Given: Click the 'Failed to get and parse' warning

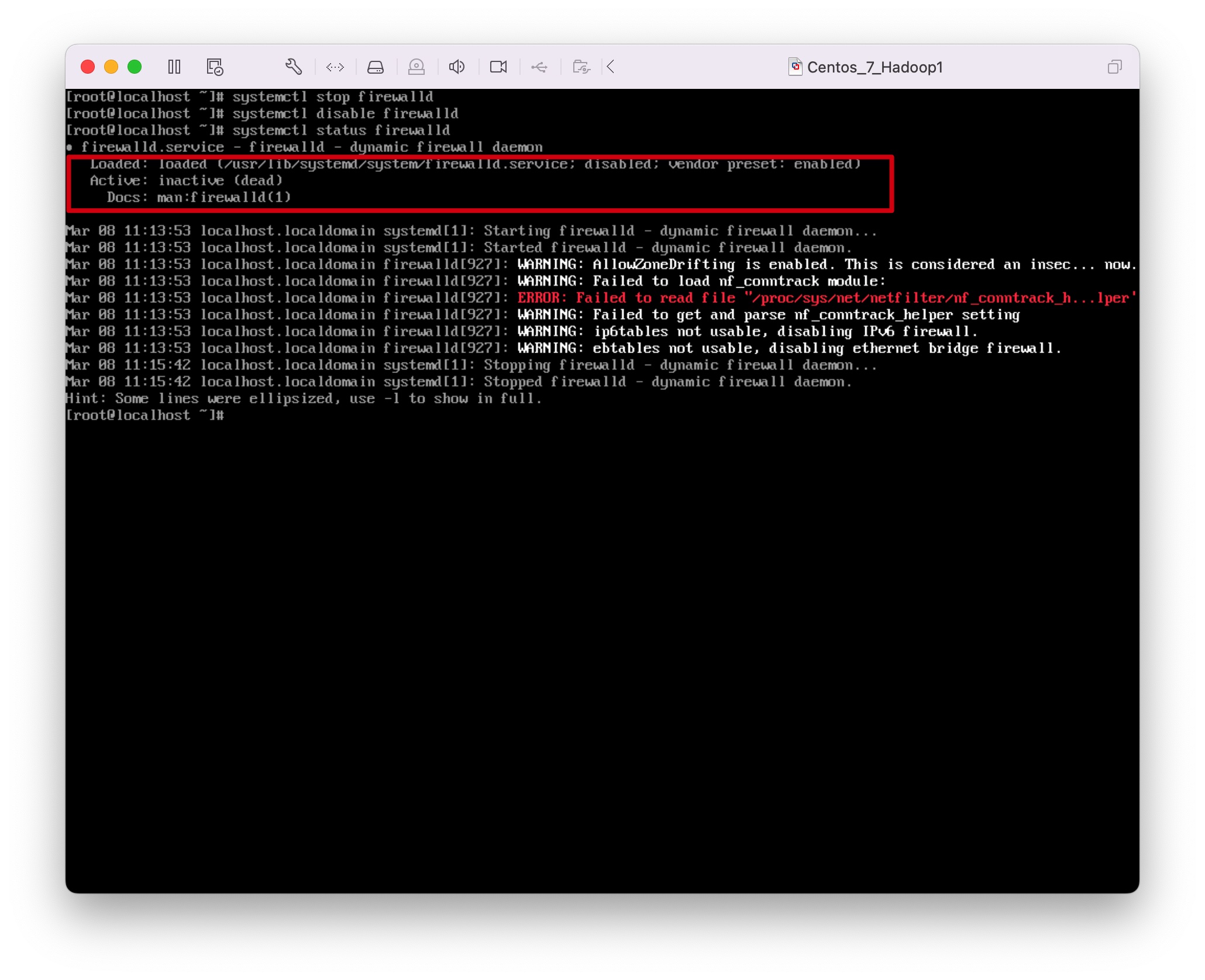Looking at the screenshot, I should [543, 315].
